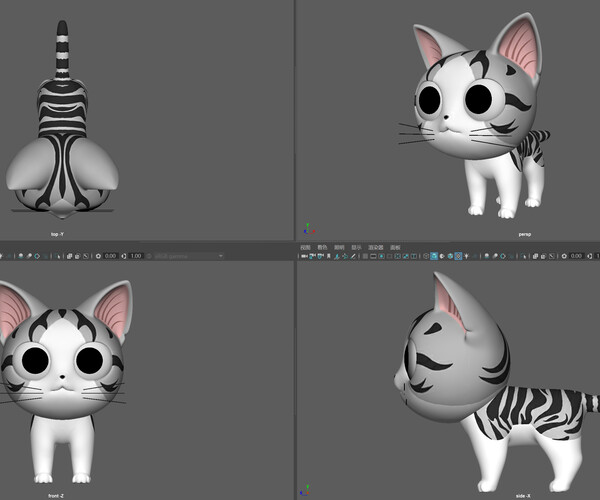Click the top -Y viewport label

(57, 234)
